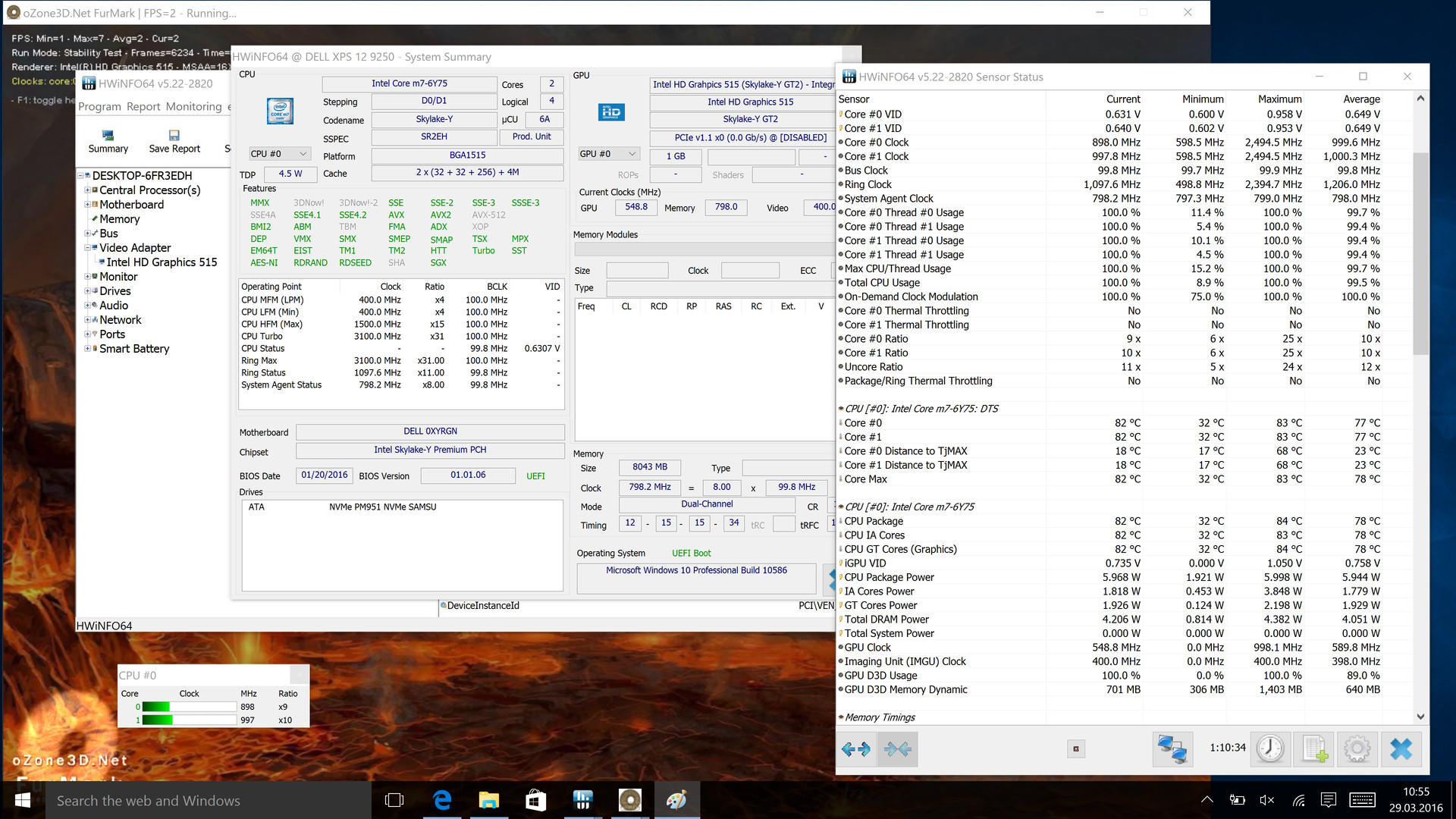Screen dimensions: 1456x819
Task: Open the Windows Store taskbar icon
Action: [x=536, y=800]
